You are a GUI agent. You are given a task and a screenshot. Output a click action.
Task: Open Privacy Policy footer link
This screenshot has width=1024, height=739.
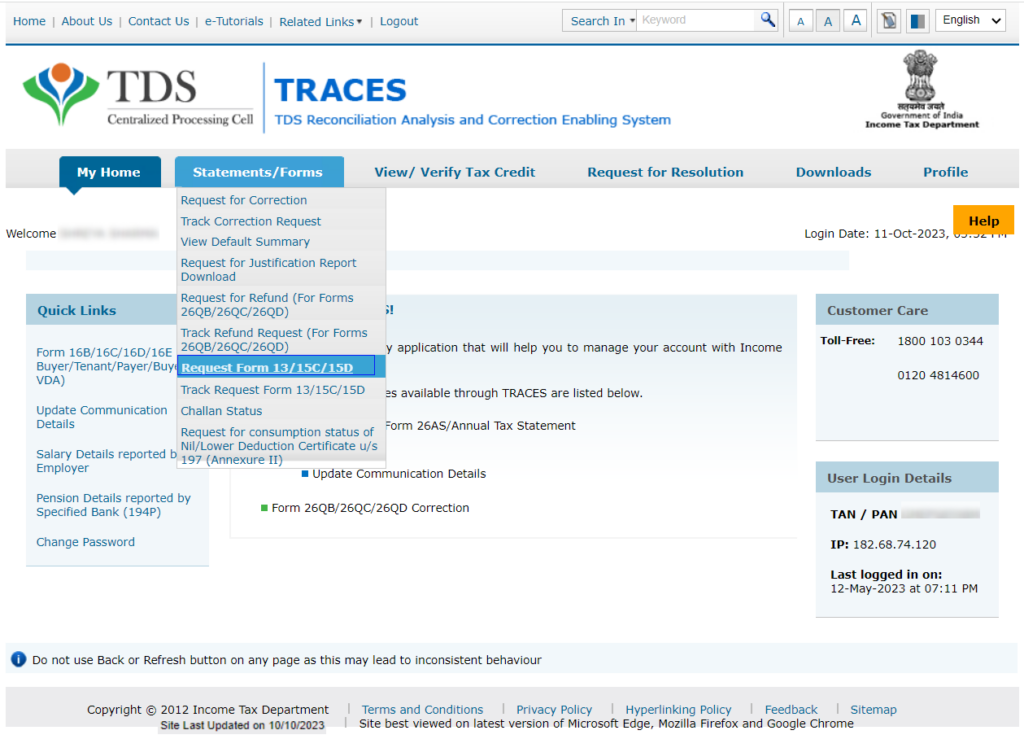554,709
